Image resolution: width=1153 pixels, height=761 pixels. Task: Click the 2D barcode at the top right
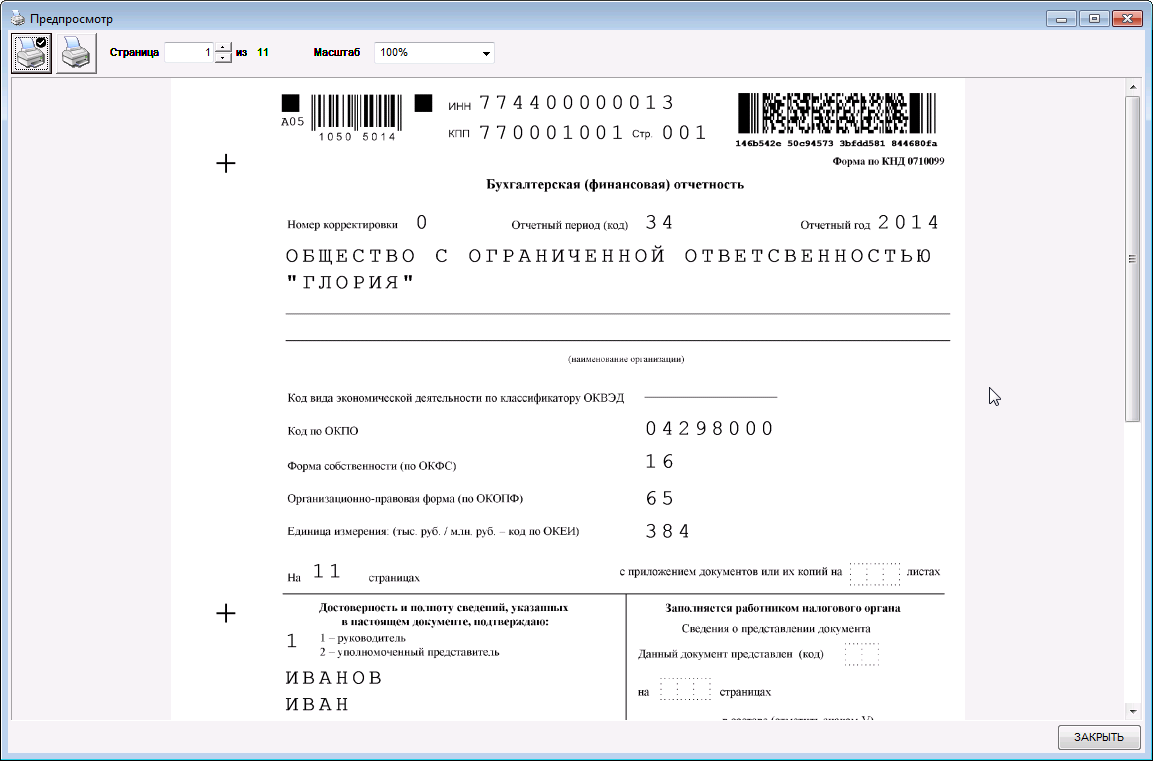click(837, 114)
